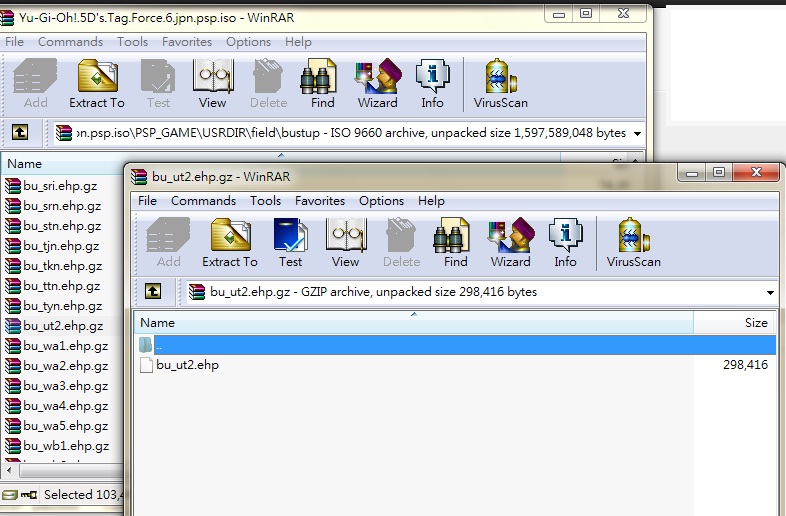Viewport: 786px width, 516px height.
Task: Click Extract To in the Yu-Gi-Oh iso window
Action: (x=97, y=84)
